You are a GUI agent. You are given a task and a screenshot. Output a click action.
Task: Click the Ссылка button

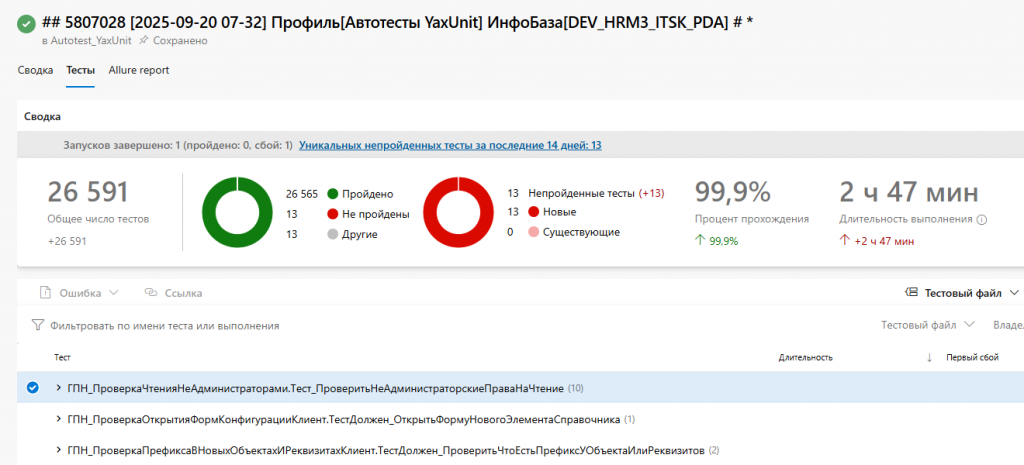173,293
